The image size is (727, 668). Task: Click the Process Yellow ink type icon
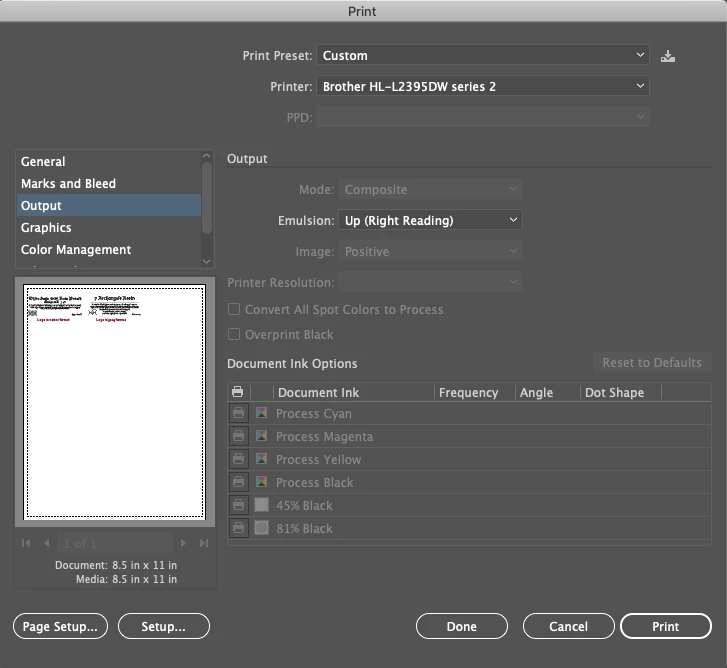[261, 458]
